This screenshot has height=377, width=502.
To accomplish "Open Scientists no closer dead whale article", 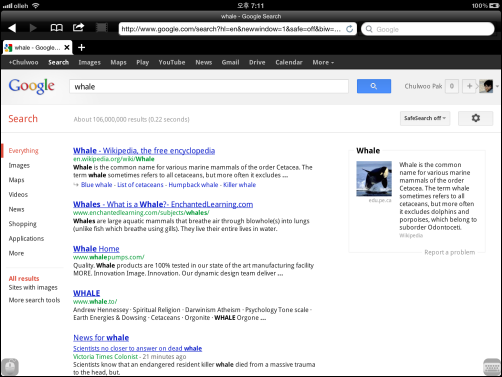I will 137,348.
